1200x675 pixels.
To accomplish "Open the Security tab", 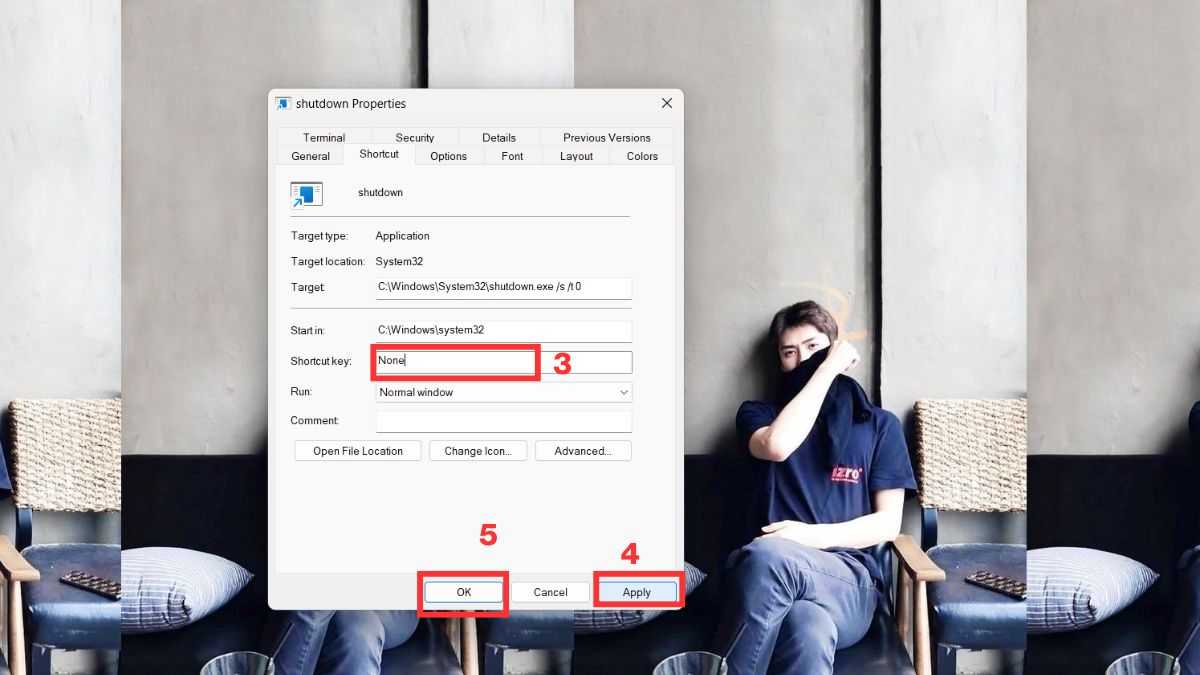I will (414, 138).
